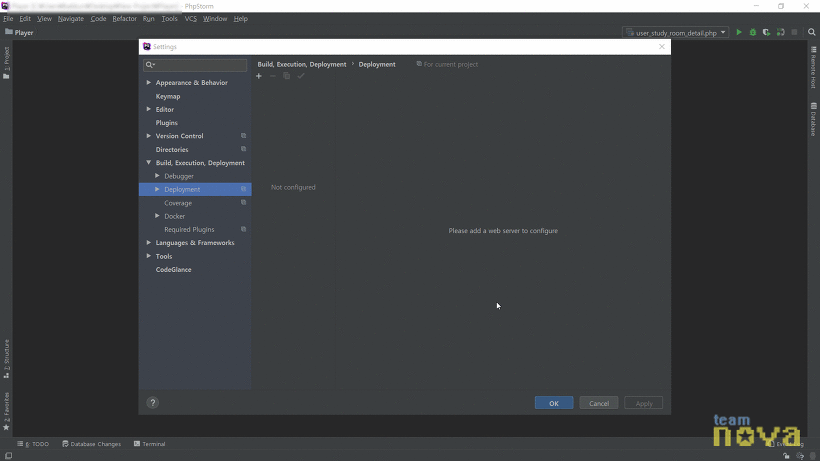Click the remove server minus icon
Screen dimensions: 820x461
(272, 76)
